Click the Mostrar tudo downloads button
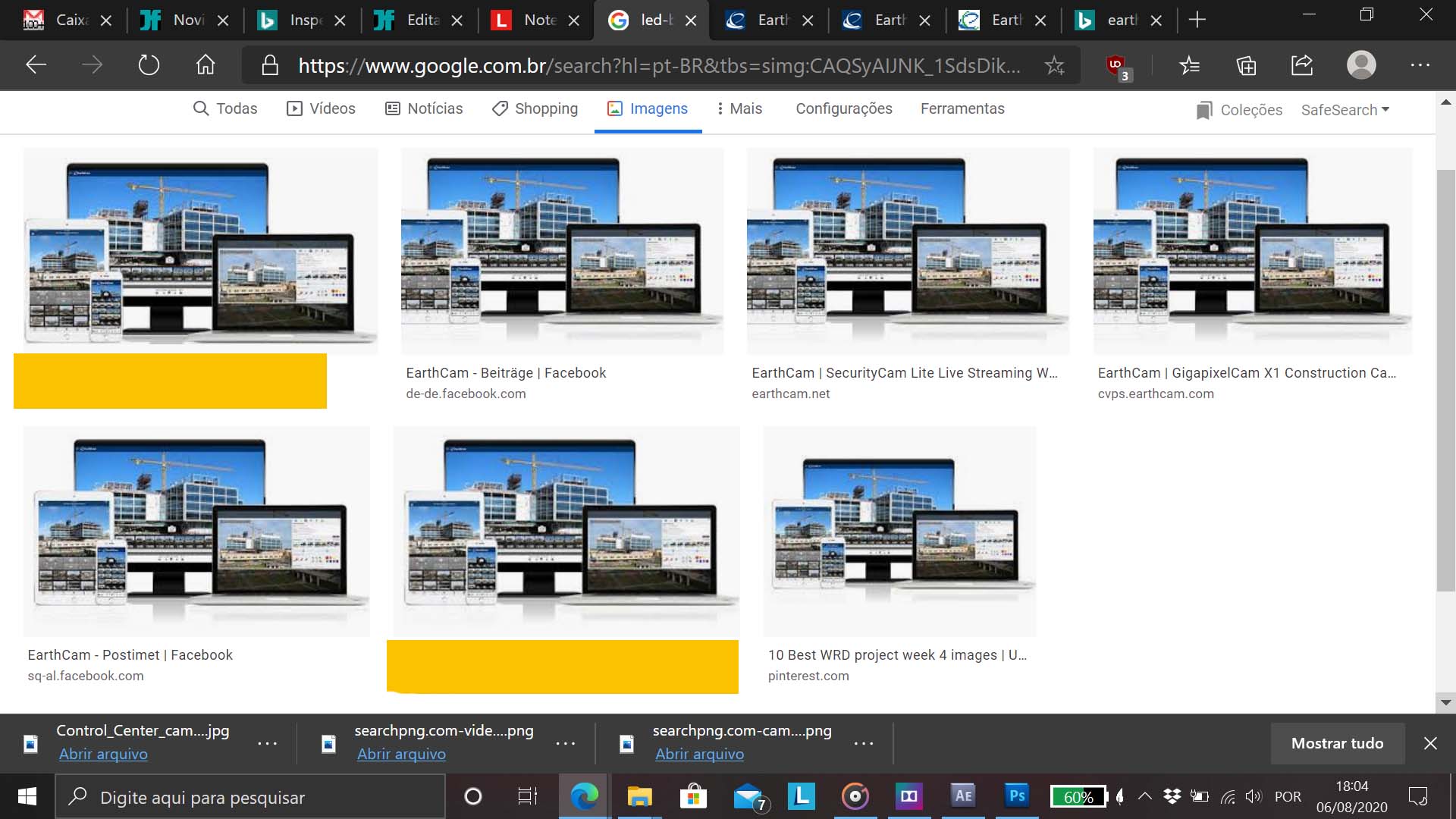The height and width of the screenshot is (819, 1456). pos(1337,744)
